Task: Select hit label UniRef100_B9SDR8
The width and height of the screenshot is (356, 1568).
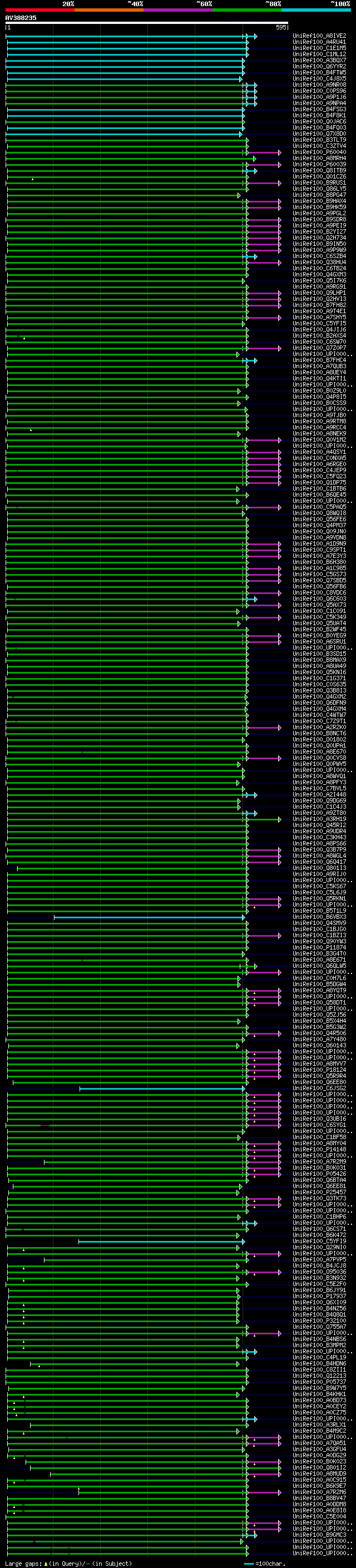Action: [319, 220]
